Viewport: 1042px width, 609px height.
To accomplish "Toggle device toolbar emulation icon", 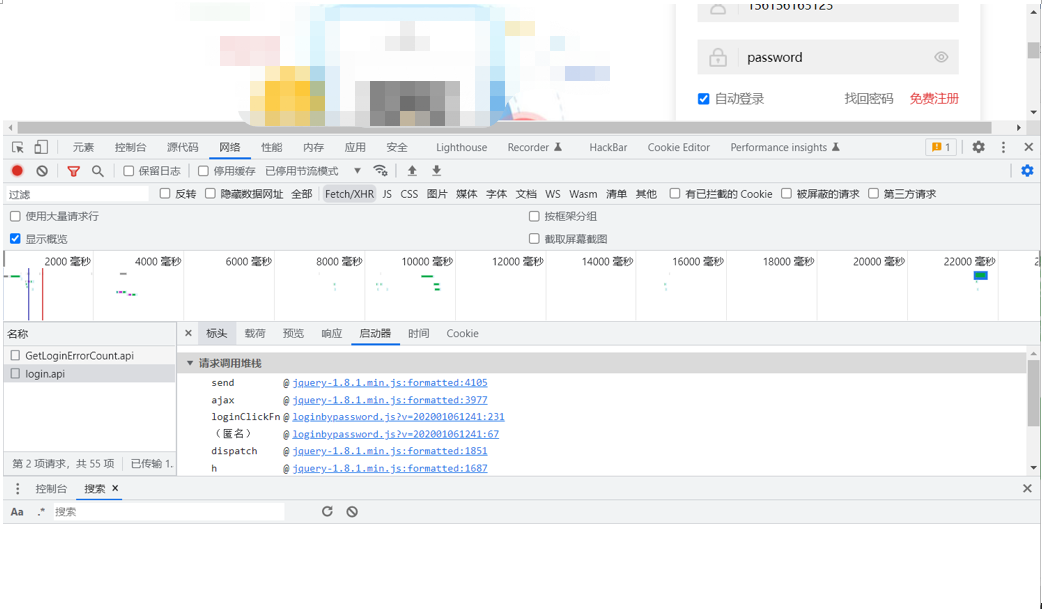I will (x=41, y=148).
